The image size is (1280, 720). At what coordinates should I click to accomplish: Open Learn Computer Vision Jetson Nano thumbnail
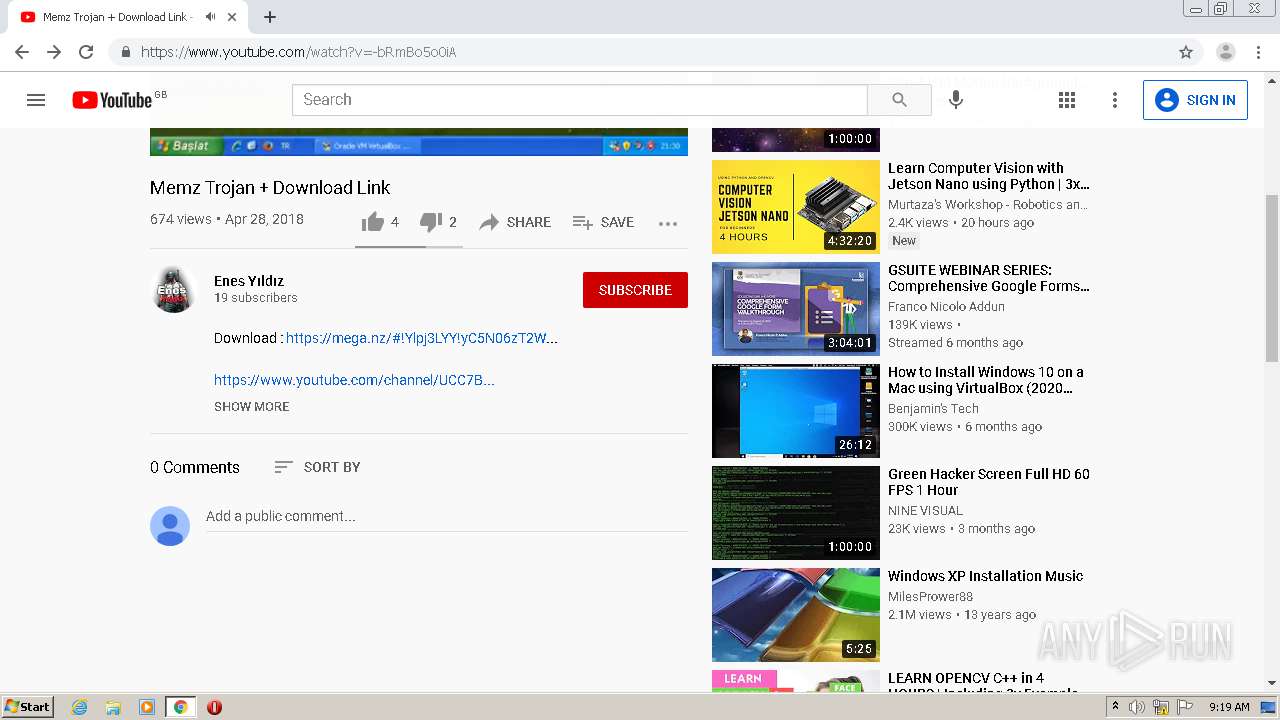pyautogui.click(x=796, y=207)
